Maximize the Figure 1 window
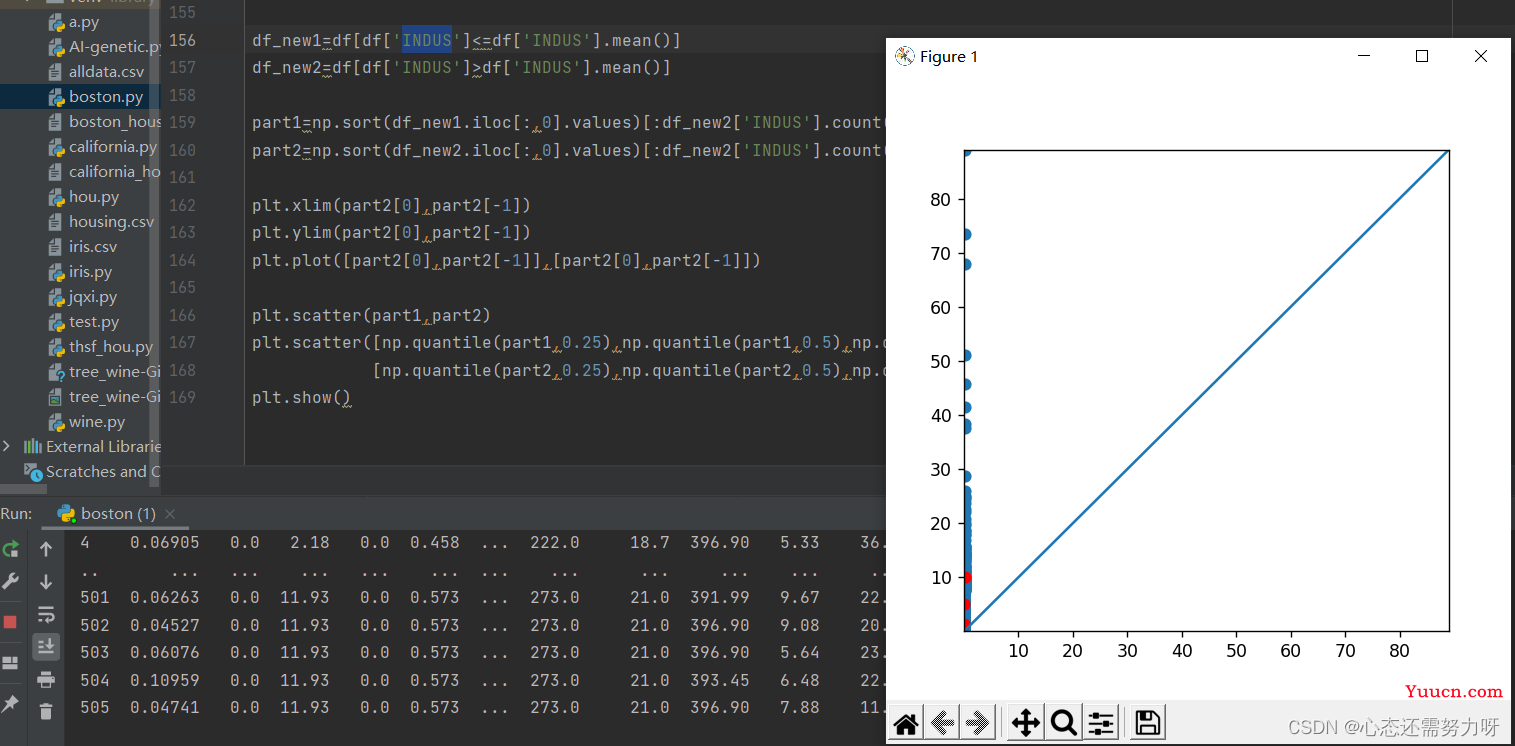The height and width of the screenshot is (746, 1515). point(1422,56)
